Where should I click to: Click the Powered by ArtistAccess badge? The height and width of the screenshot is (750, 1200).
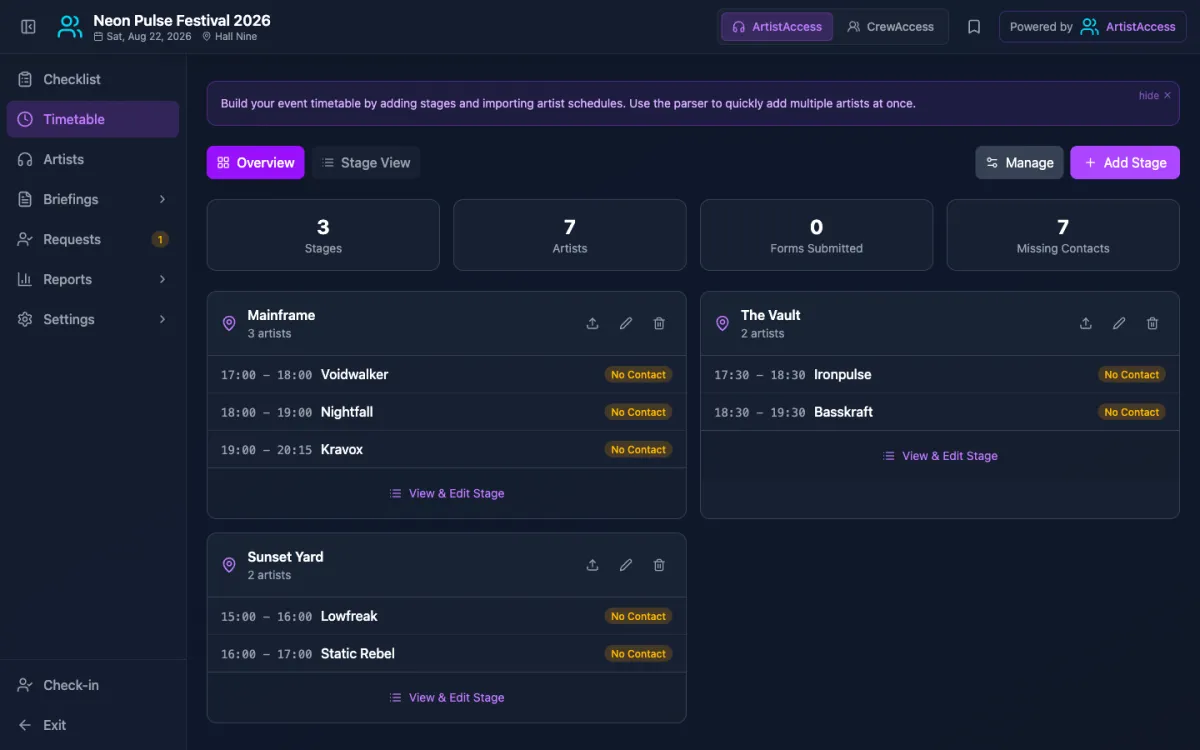[x=1093, y=27]
